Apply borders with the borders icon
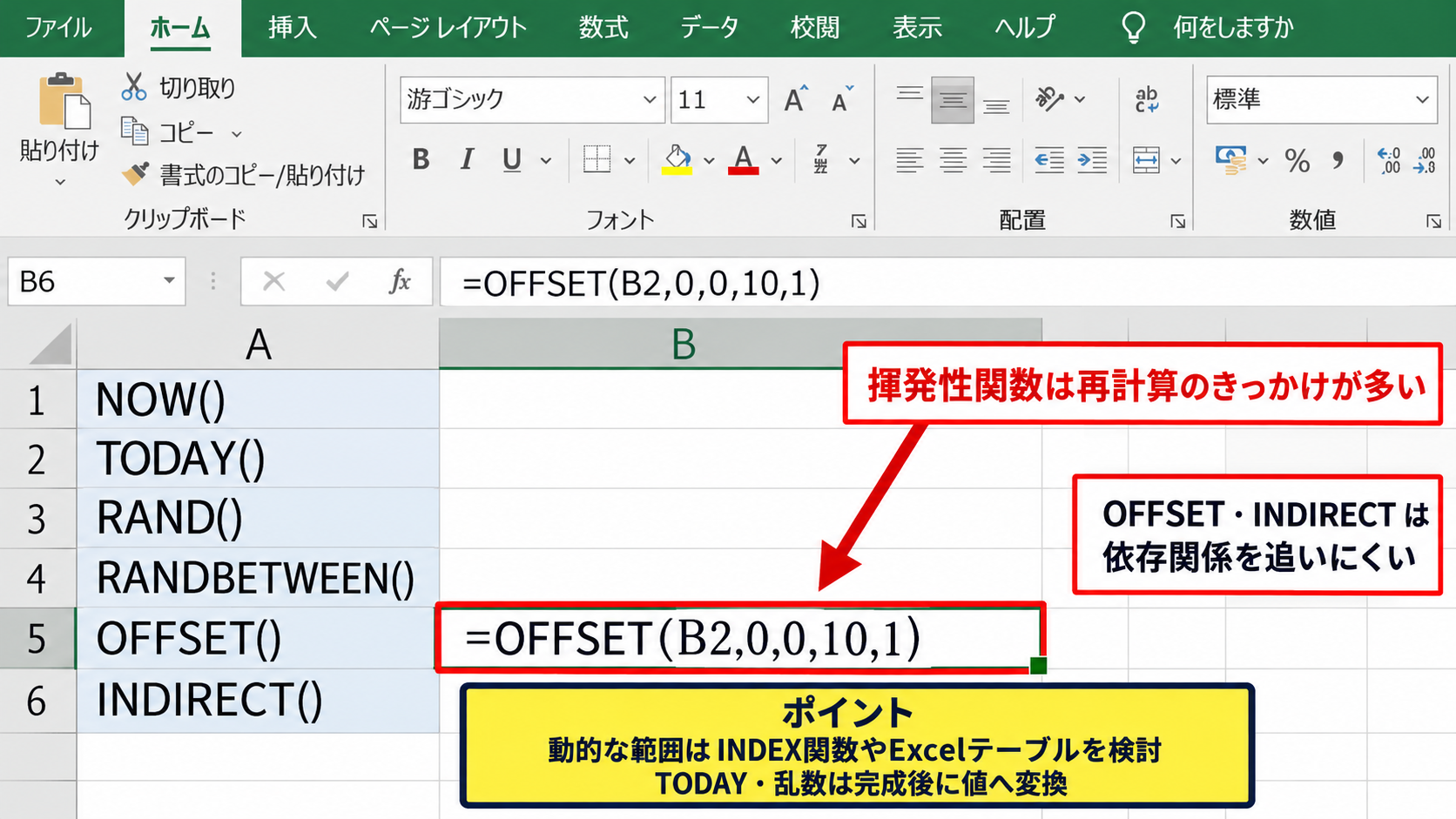 [597, 159]
